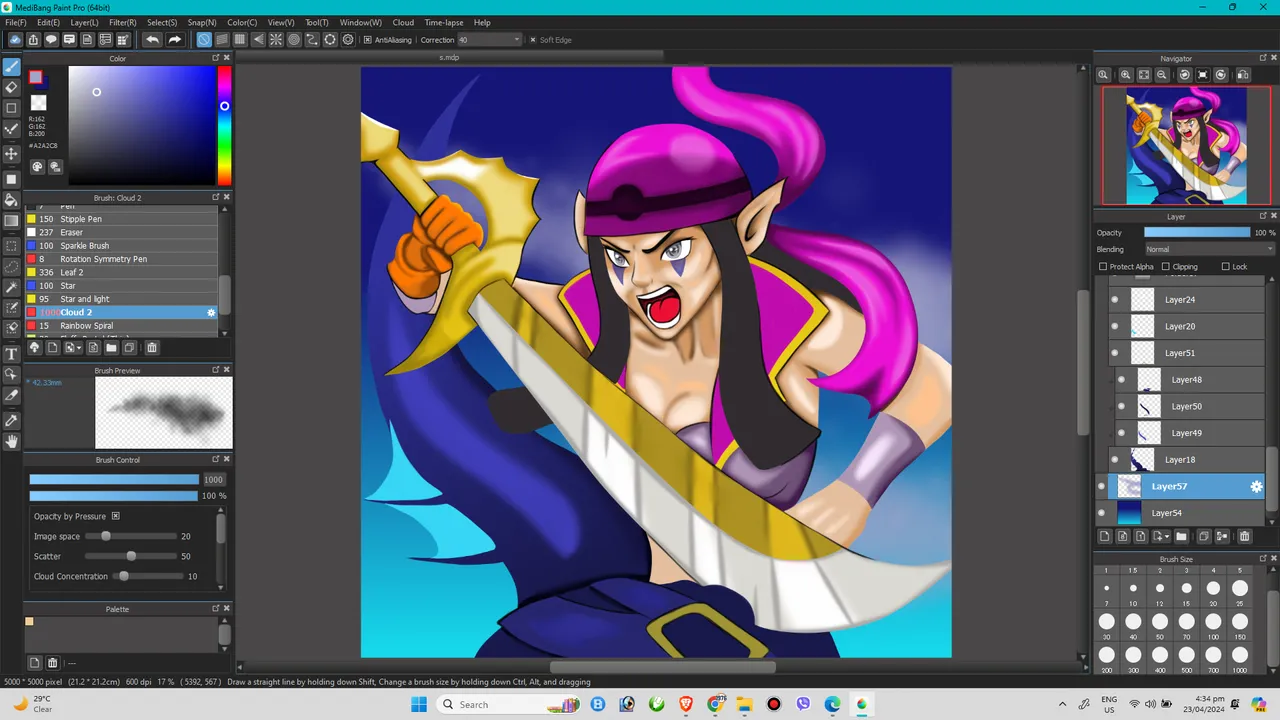Click the transparent color swatch
Image resolution: width=1280 pixels, height=720 pixels.
(x=38, y=102)
